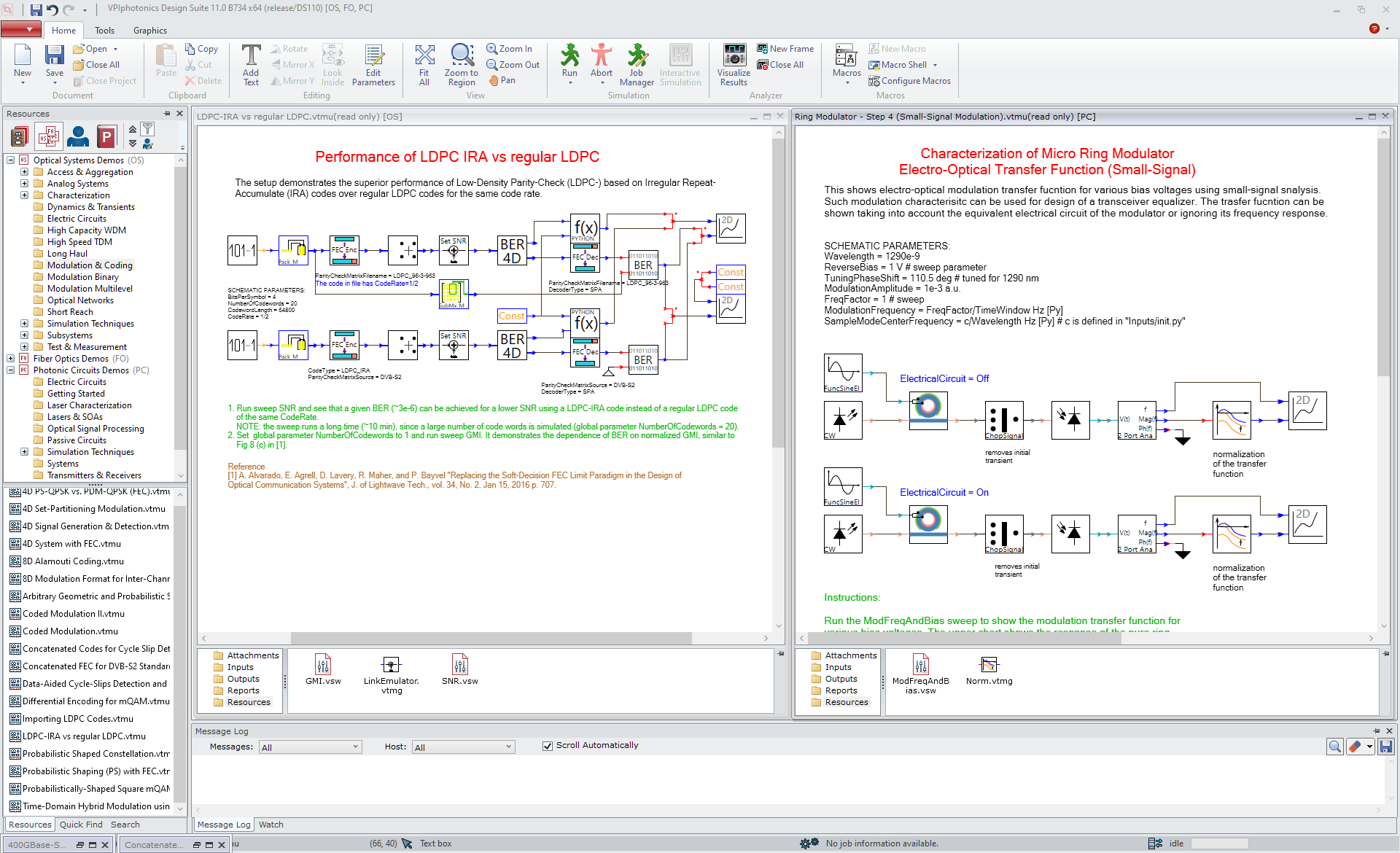Select the user library icon in Resources
1400x853 pixels.
coord(77,136)
